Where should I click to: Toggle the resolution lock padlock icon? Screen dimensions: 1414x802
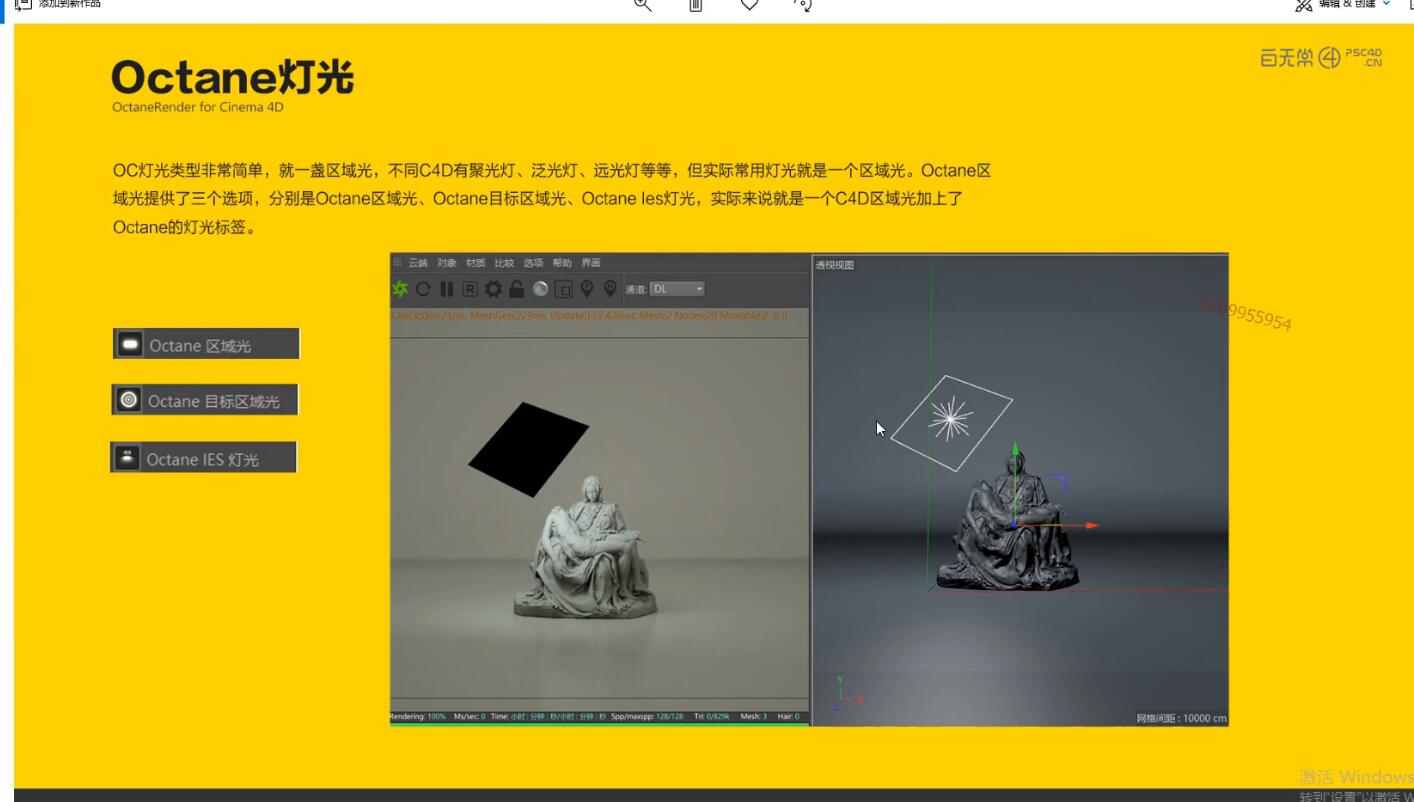[x=516, y=289]
